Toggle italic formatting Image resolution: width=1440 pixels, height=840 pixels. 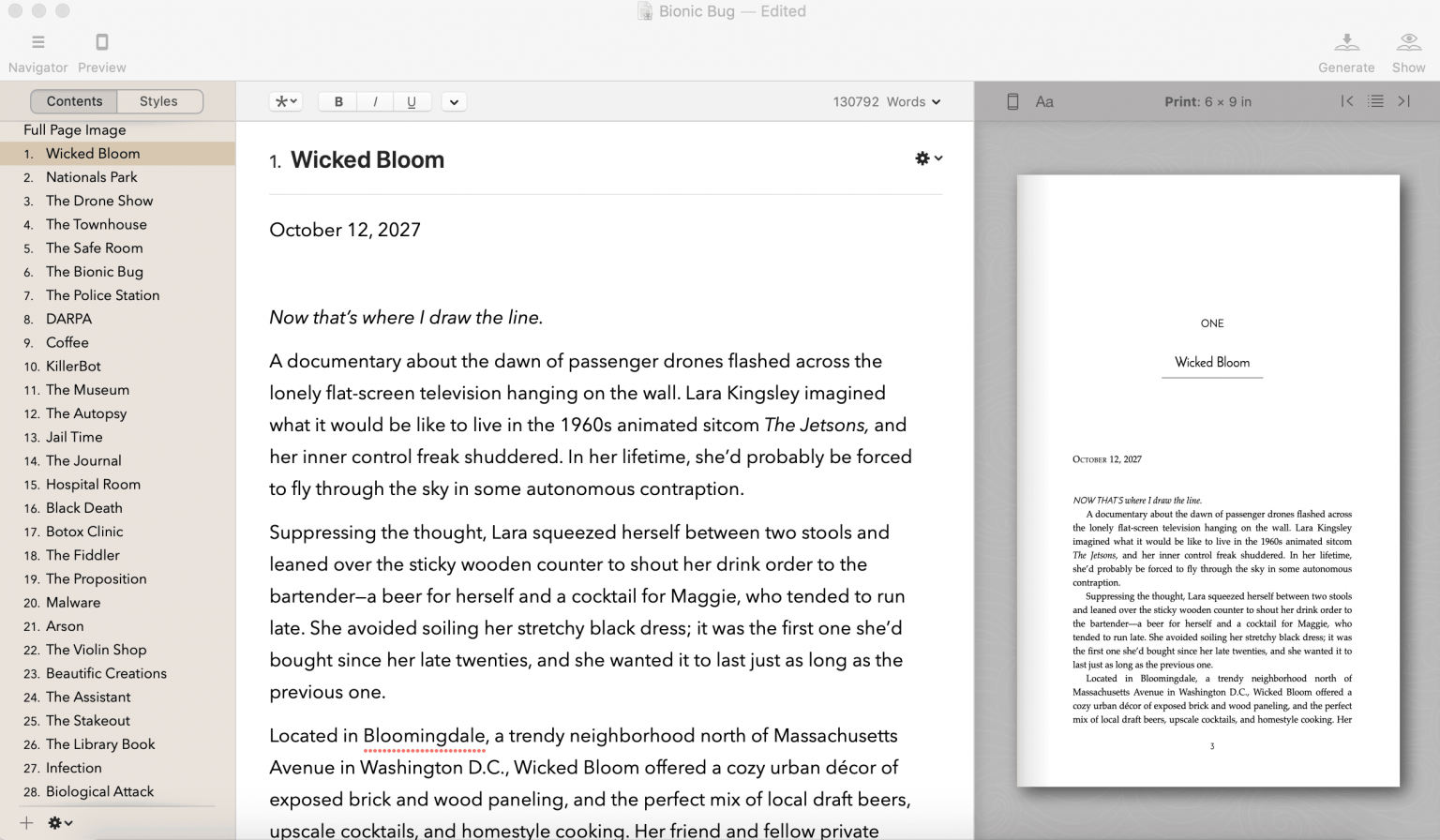point(375,101)
